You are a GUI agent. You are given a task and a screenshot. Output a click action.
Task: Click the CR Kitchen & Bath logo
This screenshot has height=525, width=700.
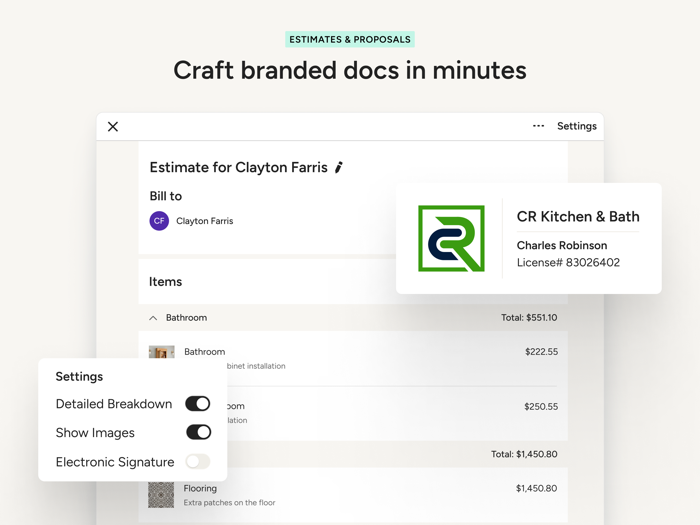pos(451,238)
